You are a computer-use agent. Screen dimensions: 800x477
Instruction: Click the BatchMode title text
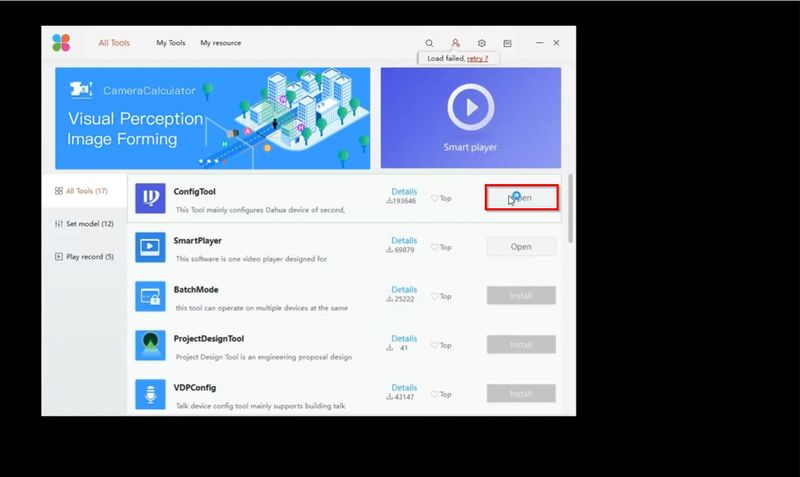point(196,289)
